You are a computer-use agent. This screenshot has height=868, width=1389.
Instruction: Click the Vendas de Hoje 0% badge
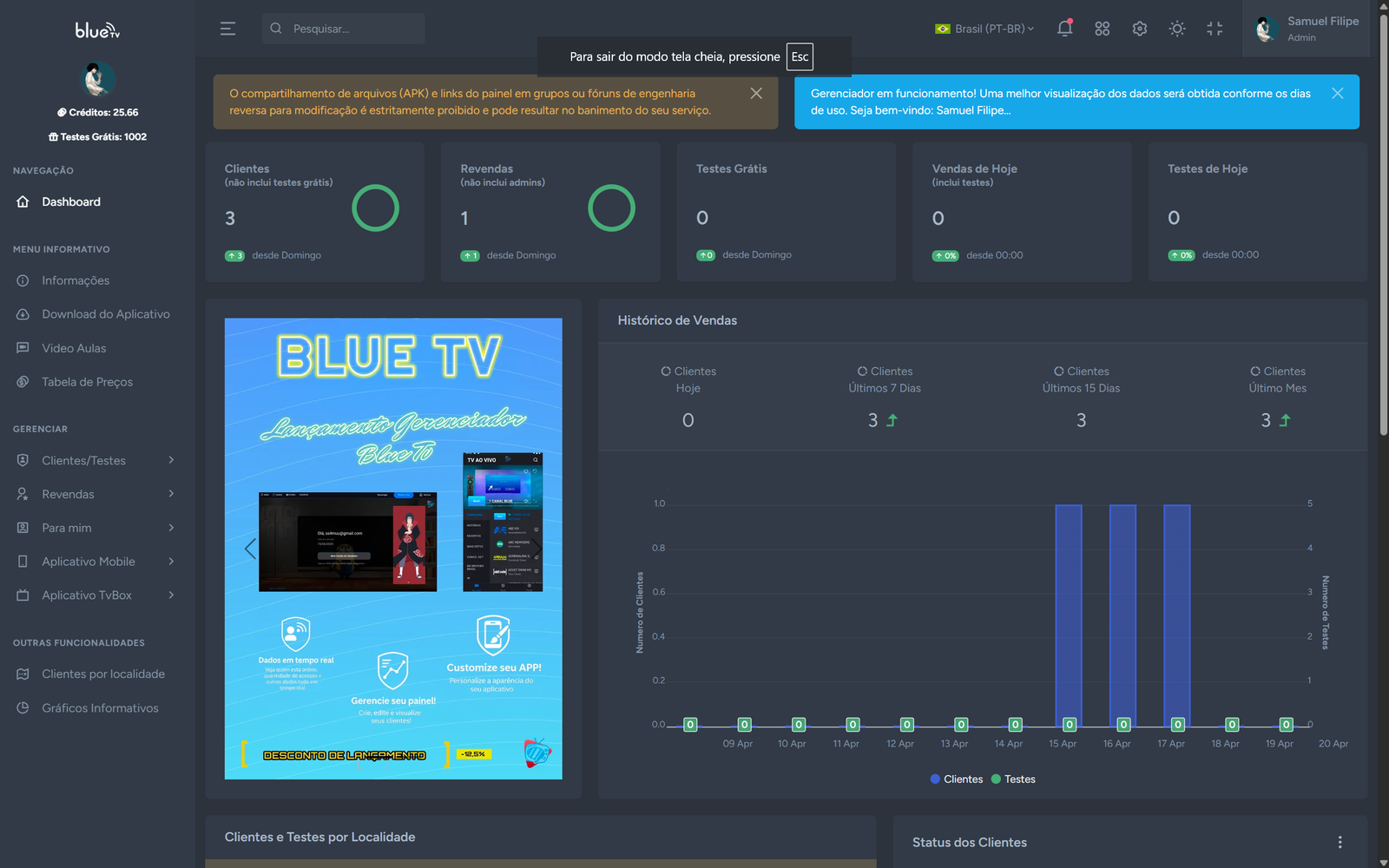point(945,255)
